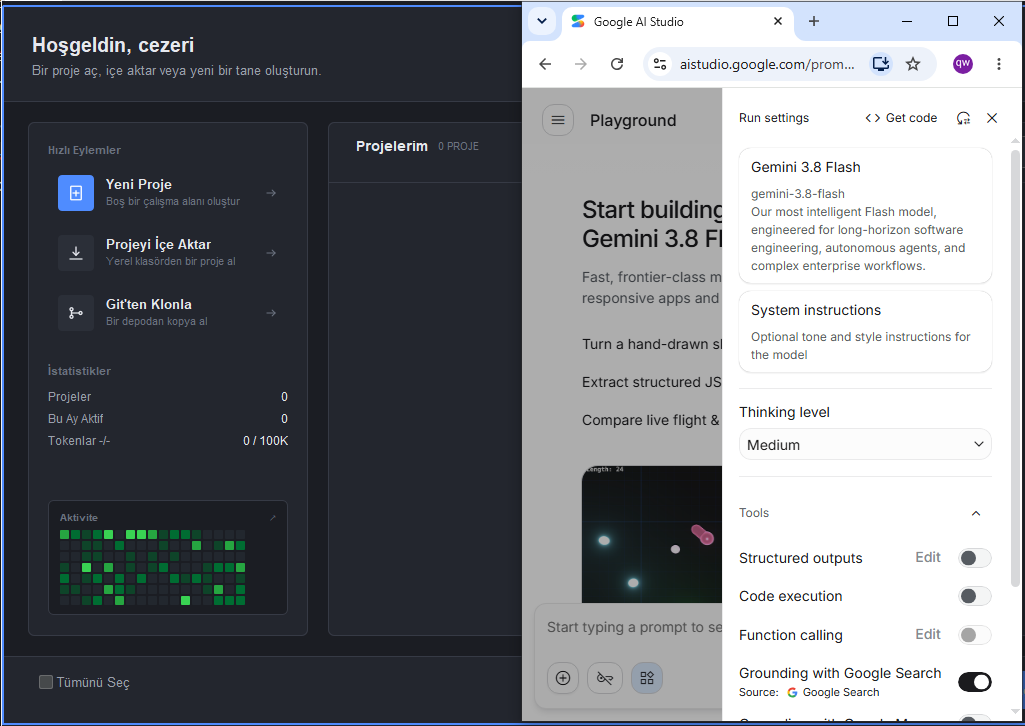Turn on the Code execution toggle
1025x726 pixels.
[975, 596]
